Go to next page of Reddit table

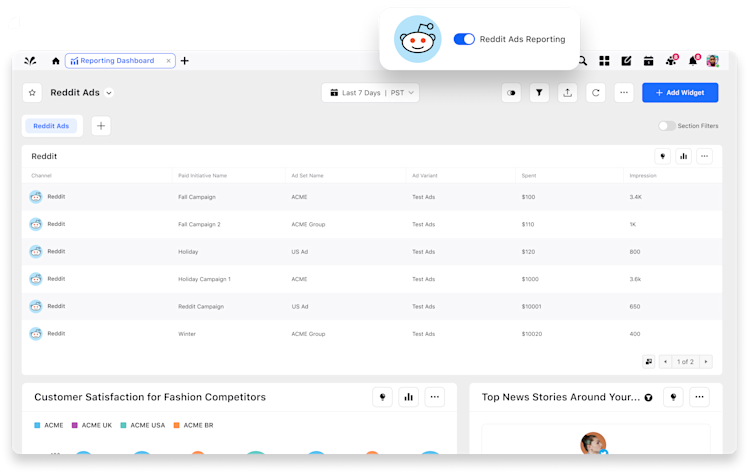706,362
